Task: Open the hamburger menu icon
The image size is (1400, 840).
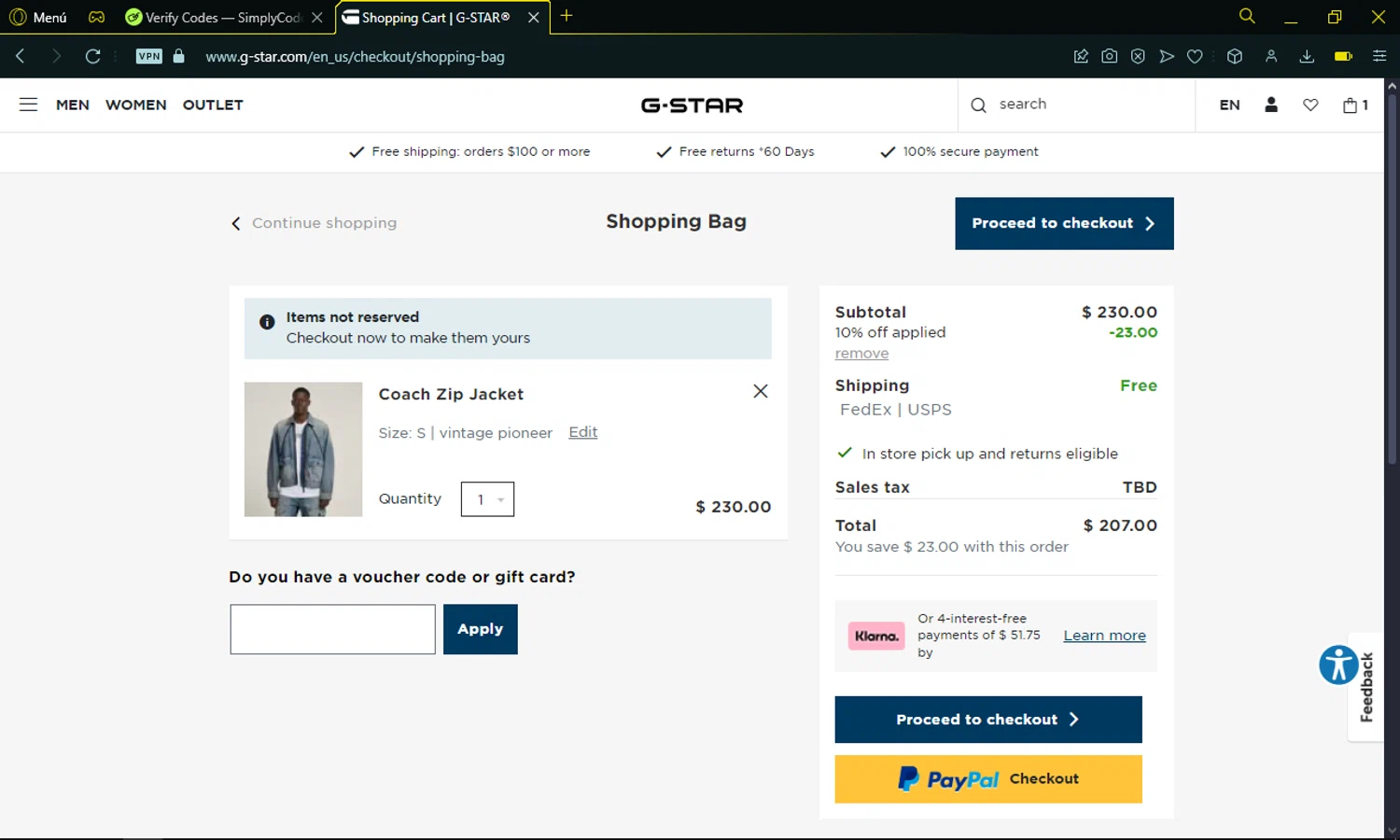Action: [x=28, y=105]
